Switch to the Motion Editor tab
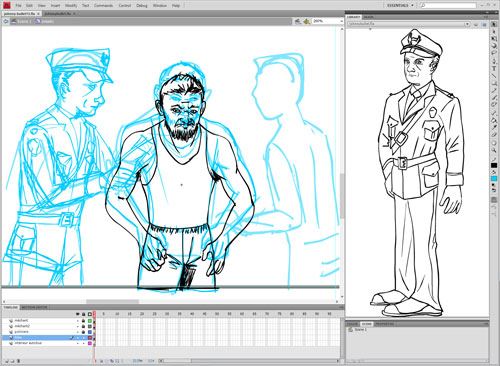This screenshot has height=366, width=500. tap(34, 307)
